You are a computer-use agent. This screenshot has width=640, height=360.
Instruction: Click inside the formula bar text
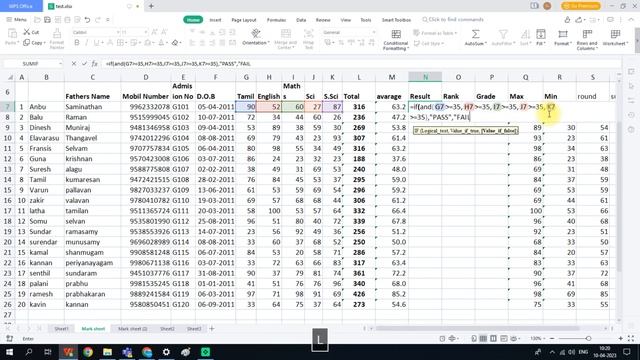[178, 64]
